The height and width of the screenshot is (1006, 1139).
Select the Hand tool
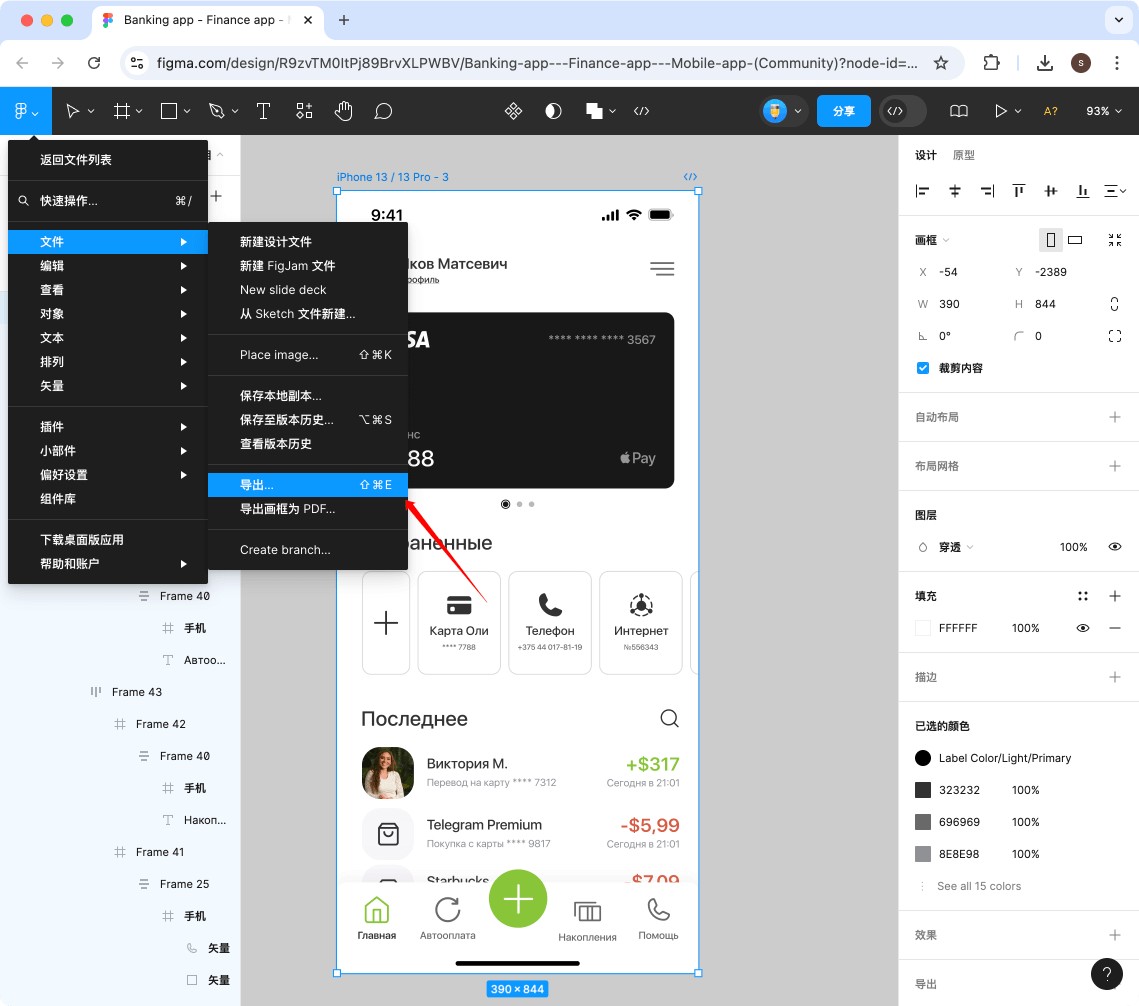point(343,110)
